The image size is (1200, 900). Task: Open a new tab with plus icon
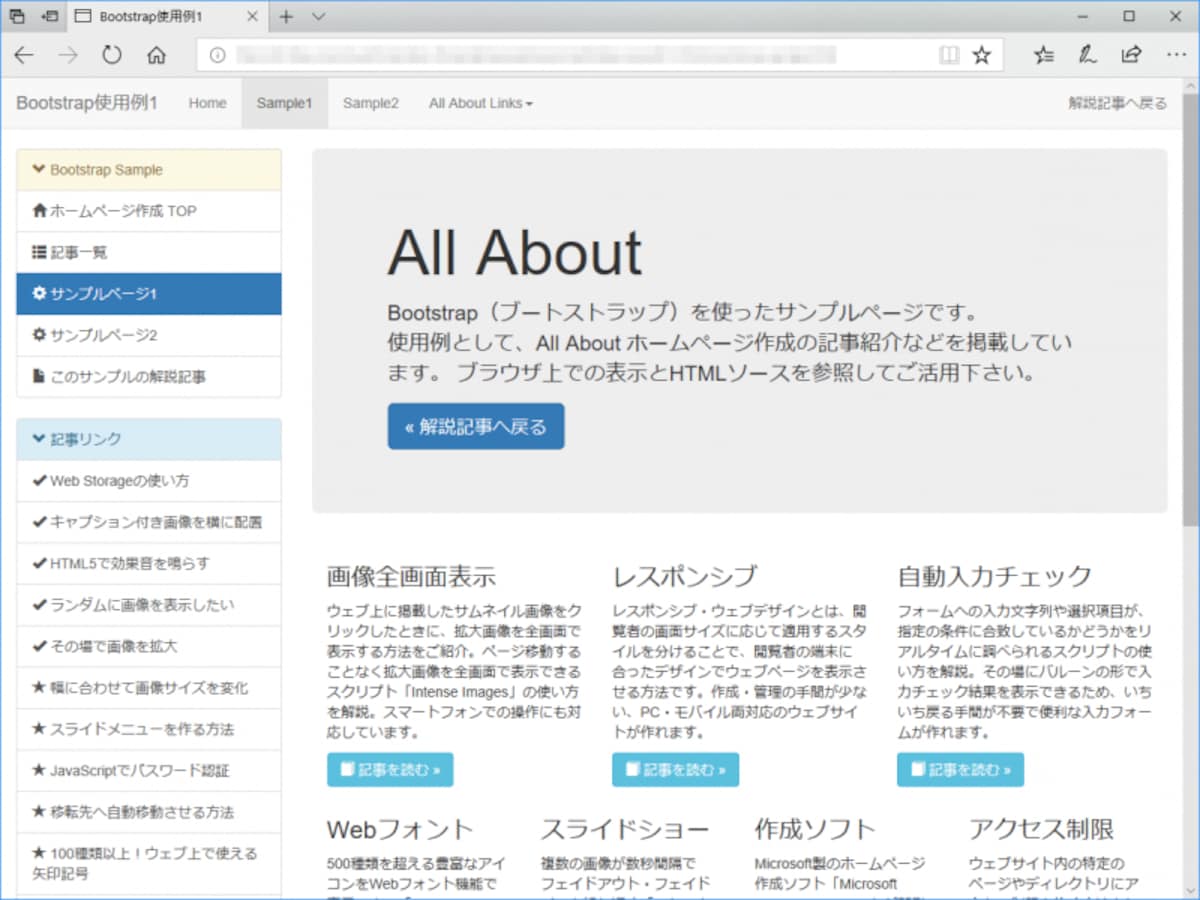click(286, 17)
